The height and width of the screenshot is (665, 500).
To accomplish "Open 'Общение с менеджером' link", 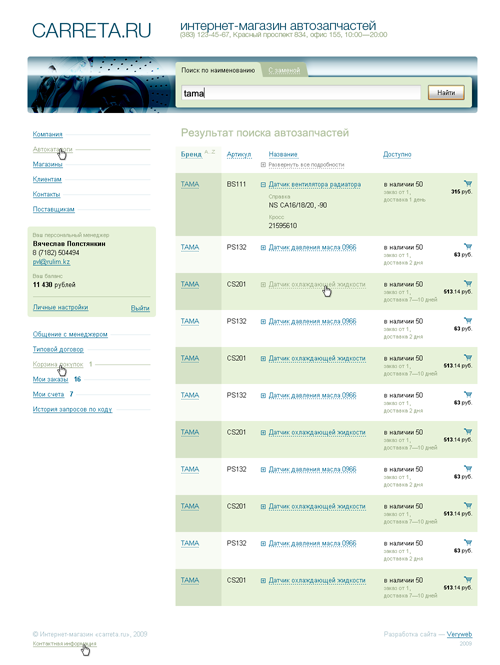I will [70, 334].
